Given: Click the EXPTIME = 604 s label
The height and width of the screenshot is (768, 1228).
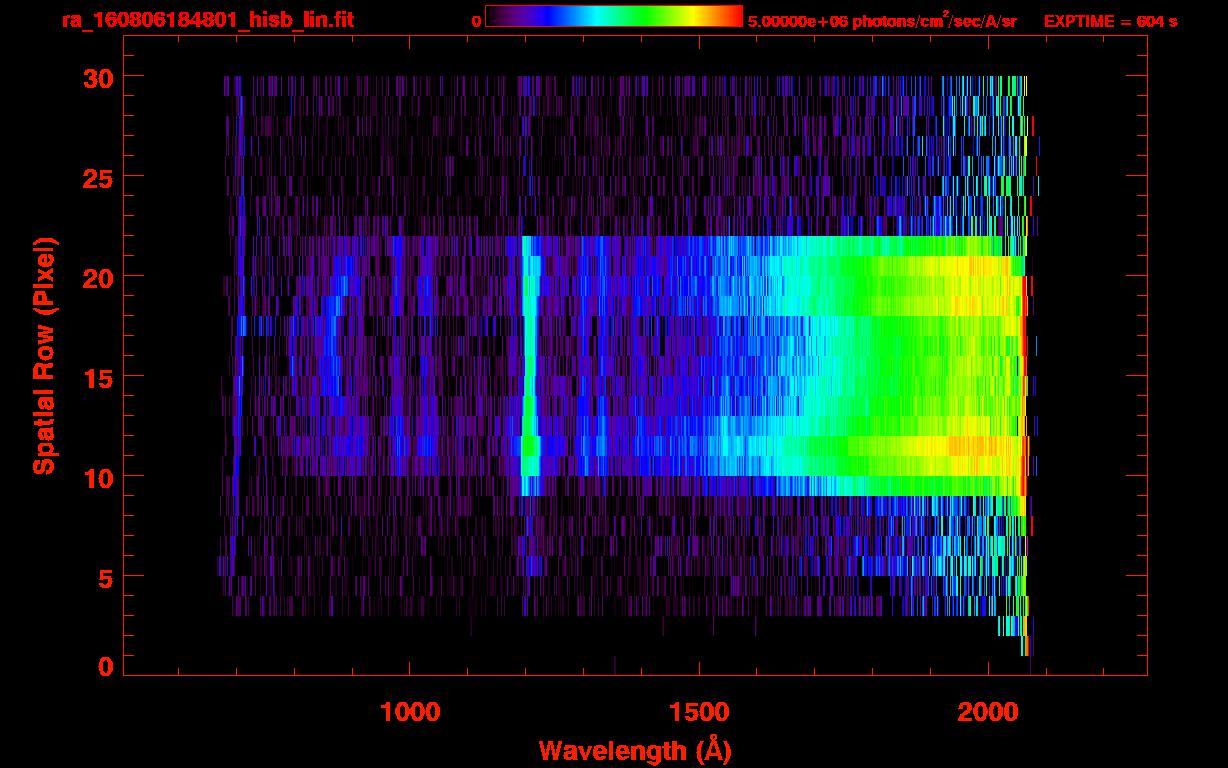Looking at the screenshot, I should (1110, 21).
